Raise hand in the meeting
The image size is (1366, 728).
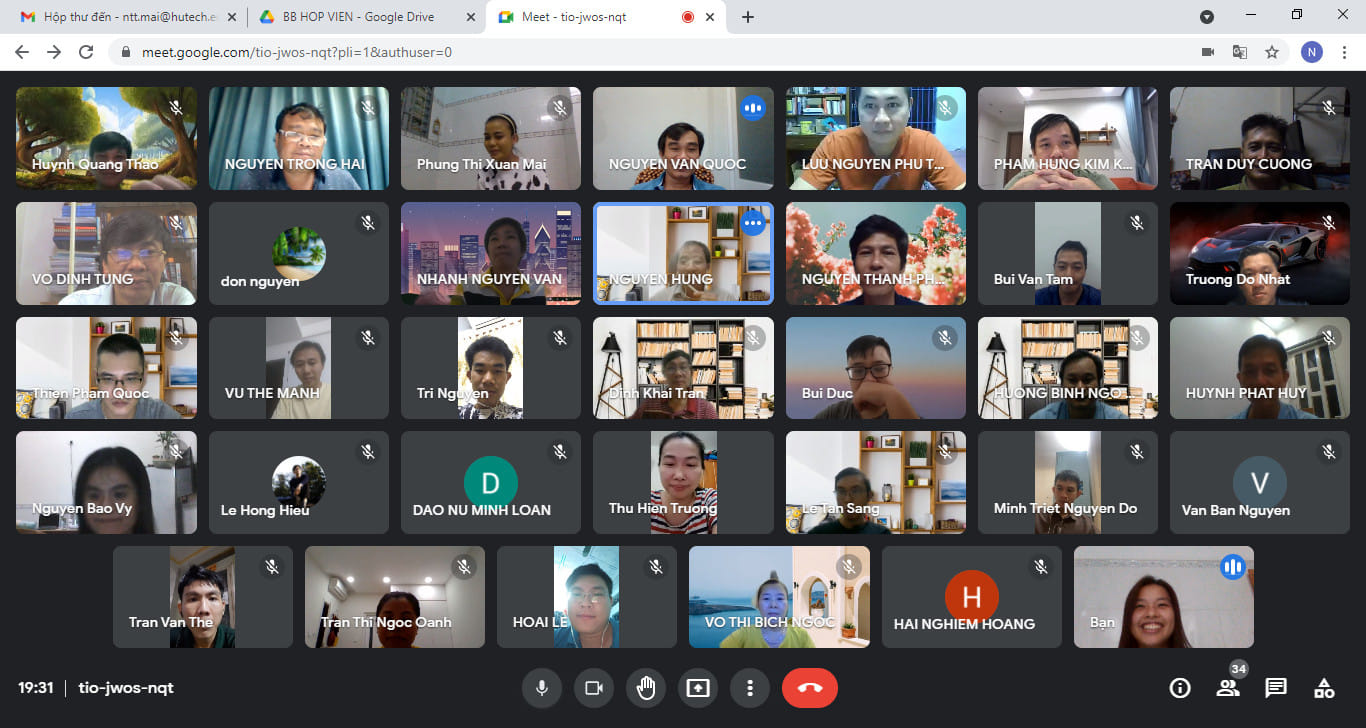[645, 688]
